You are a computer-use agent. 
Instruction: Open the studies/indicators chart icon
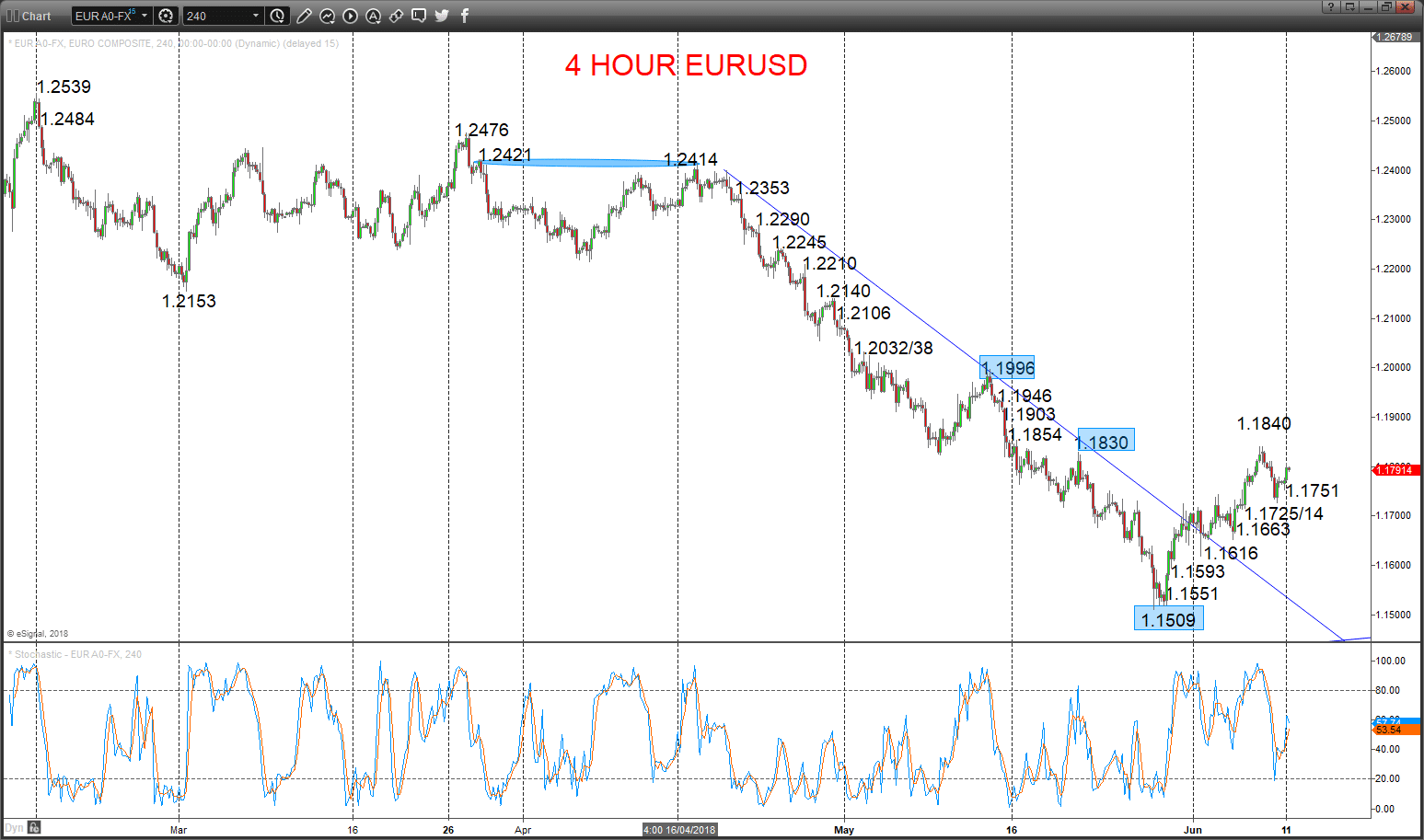(327, 16)
